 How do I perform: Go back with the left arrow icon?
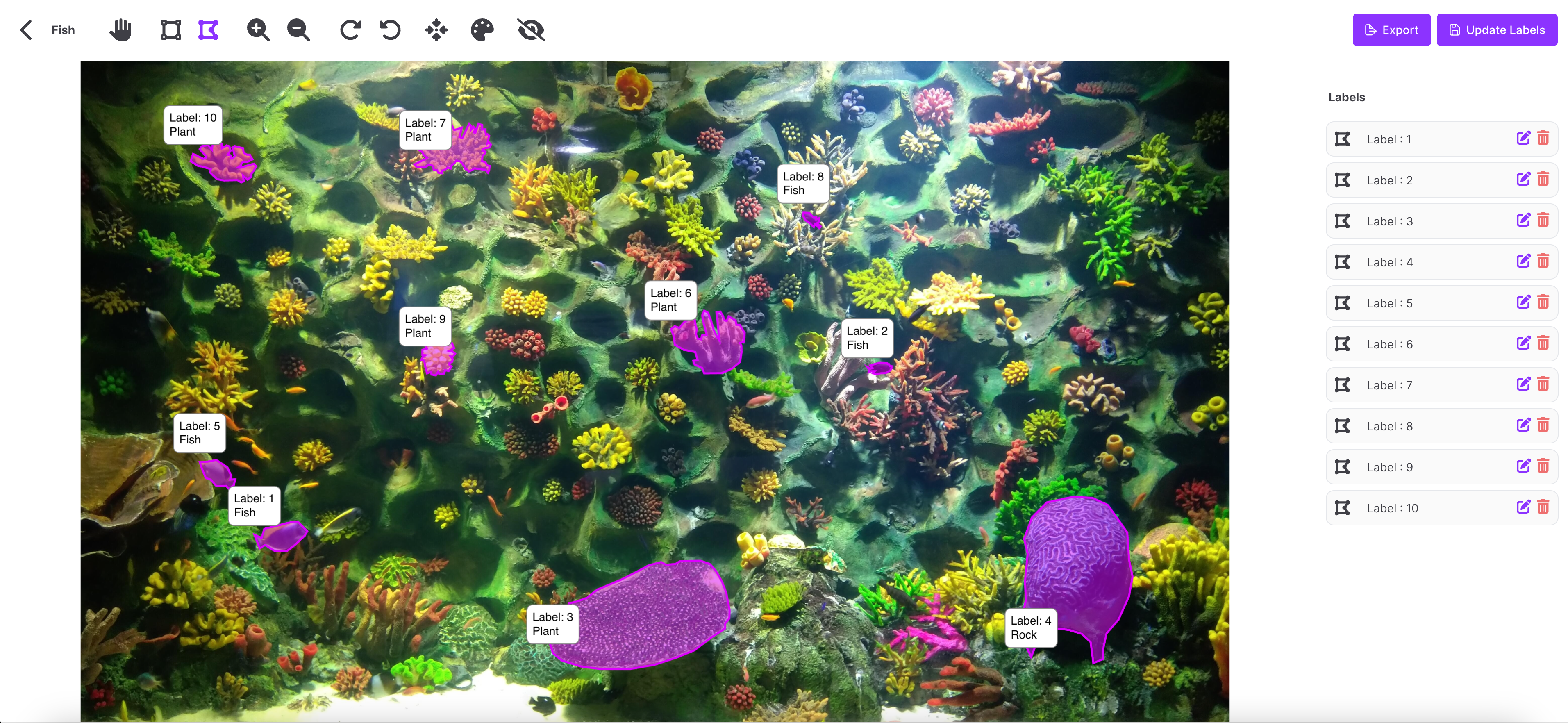pyautogui.click(x=25, y=30)
